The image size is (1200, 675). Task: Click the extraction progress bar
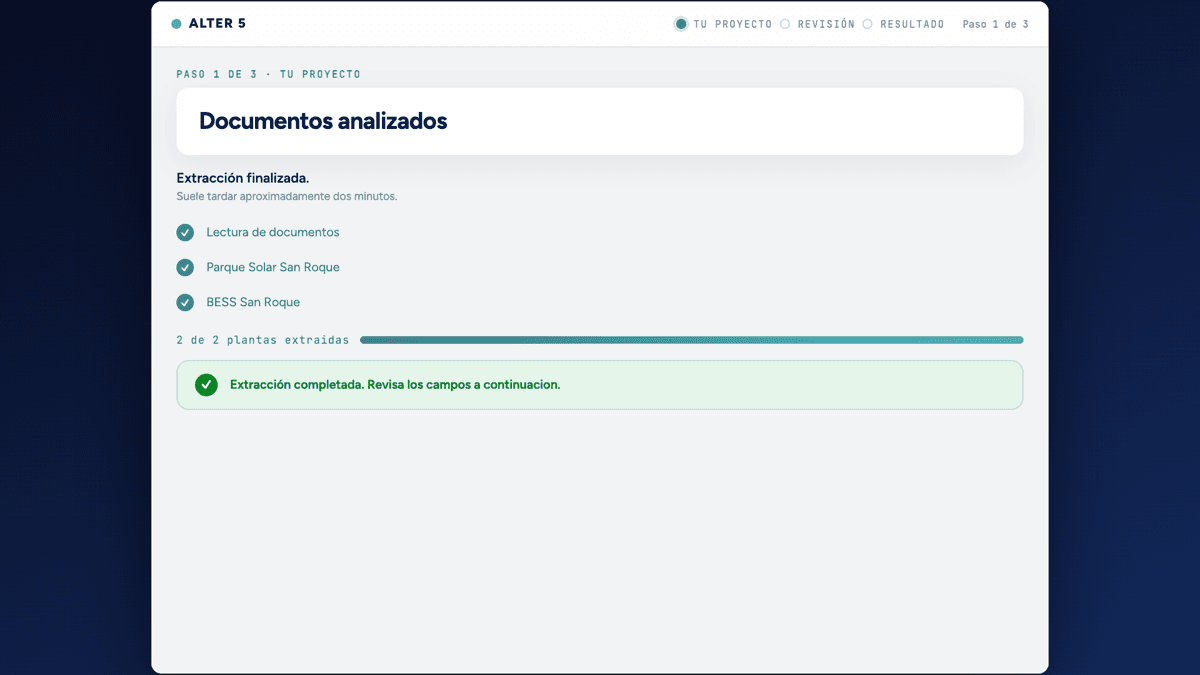[692, 340]
